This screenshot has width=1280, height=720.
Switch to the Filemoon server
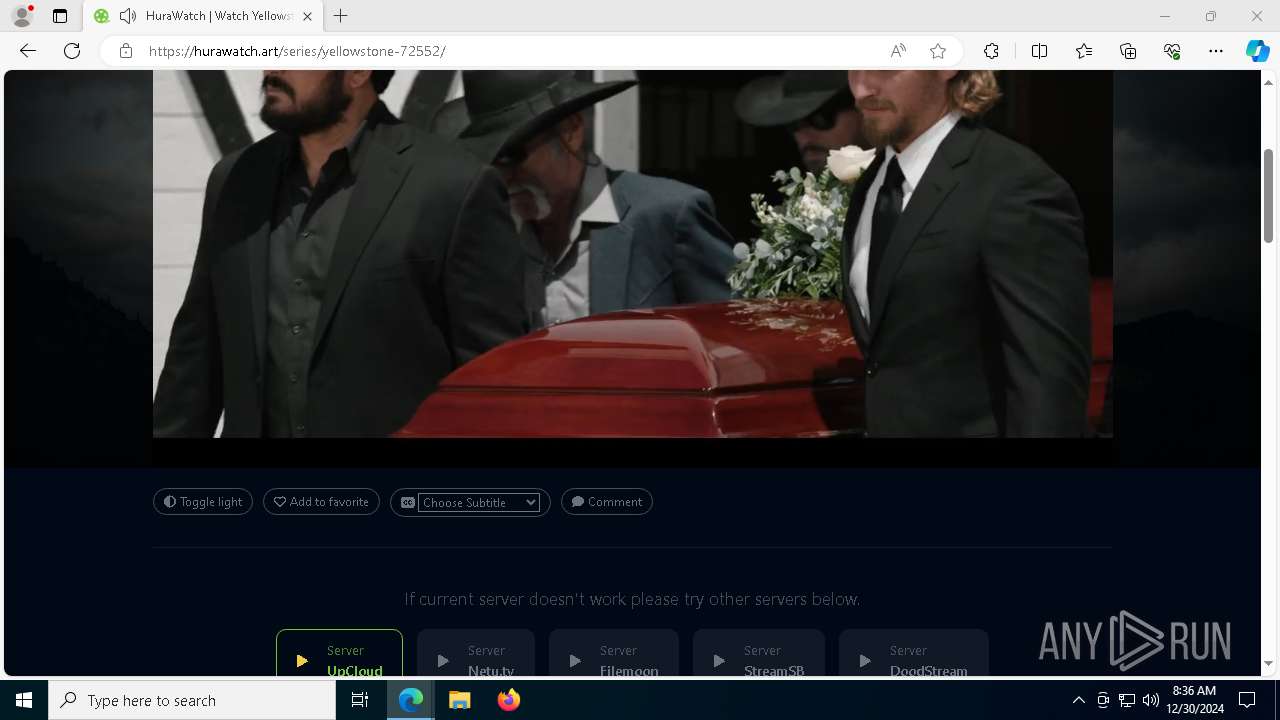pos(614,654)
